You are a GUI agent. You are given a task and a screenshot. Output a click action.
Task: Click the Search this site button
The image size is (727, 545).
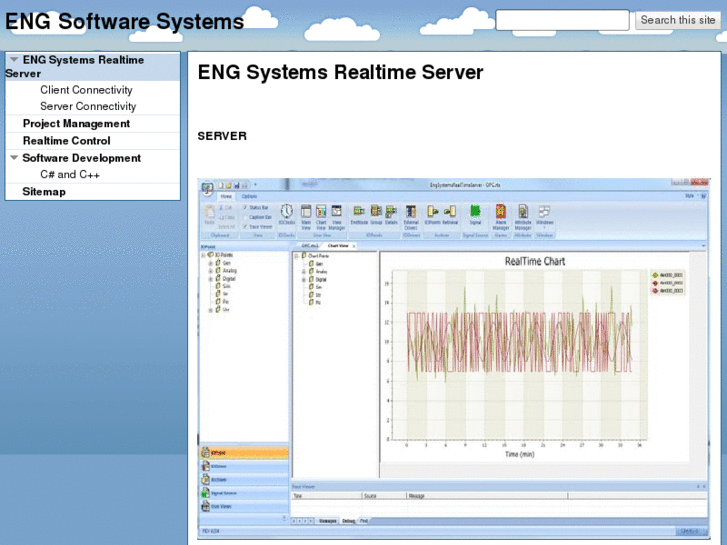[x=677, y=20]
